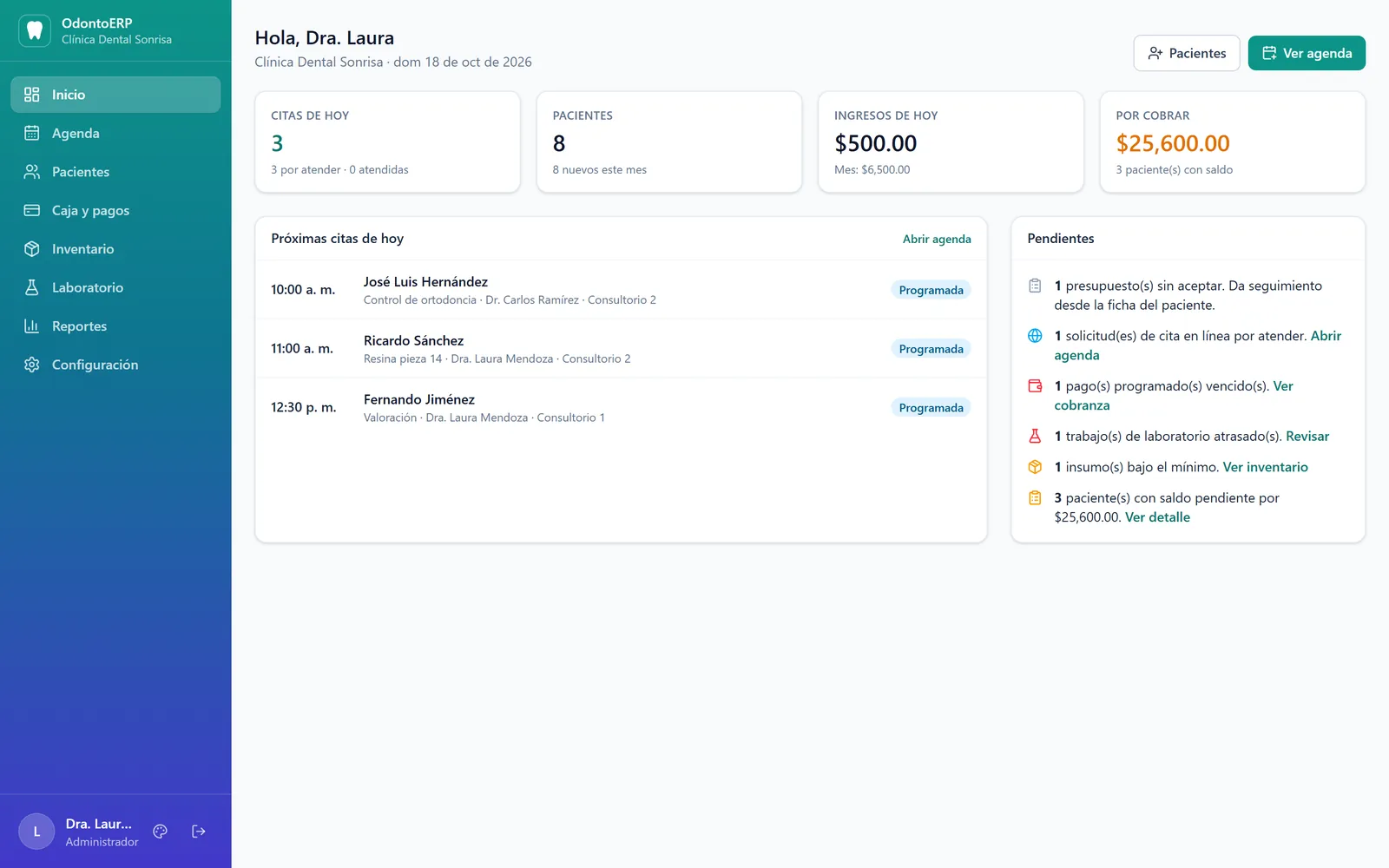Click the clipboard icon beside presupuestos pendiente
The height and width of the screenshot is (868, 1389).
pos(1035,286)
